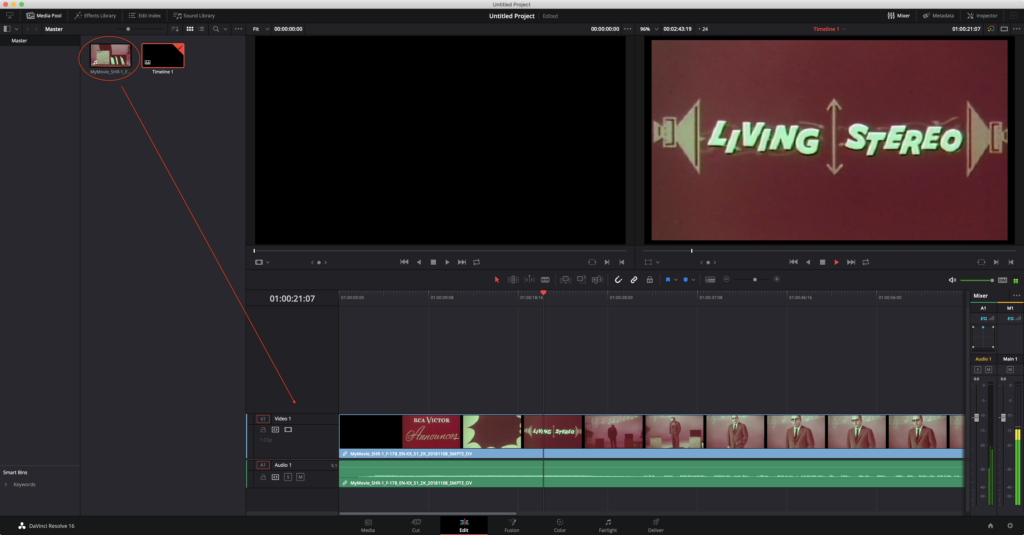Activate the Trim Edit Mode tool

pyautogui.click(x=513, y=280)
